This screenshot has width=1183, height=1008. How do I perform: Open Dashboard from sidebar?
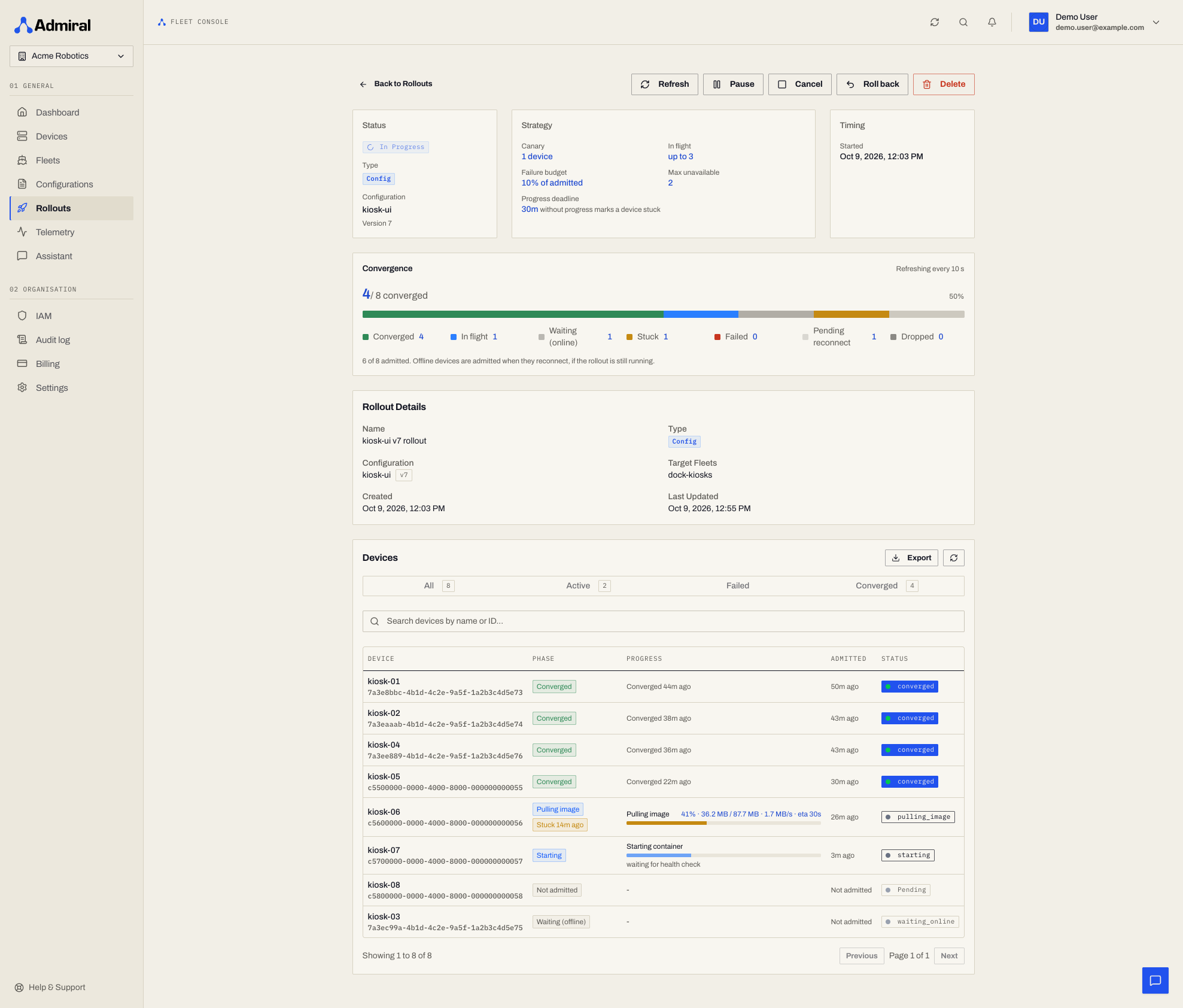(71, 113)
